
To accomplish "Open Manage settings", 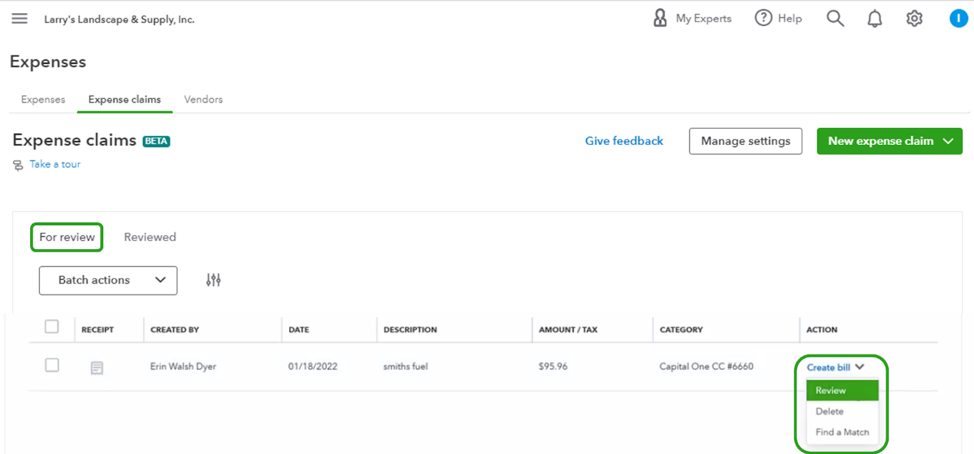I will (x=745, y=141).
